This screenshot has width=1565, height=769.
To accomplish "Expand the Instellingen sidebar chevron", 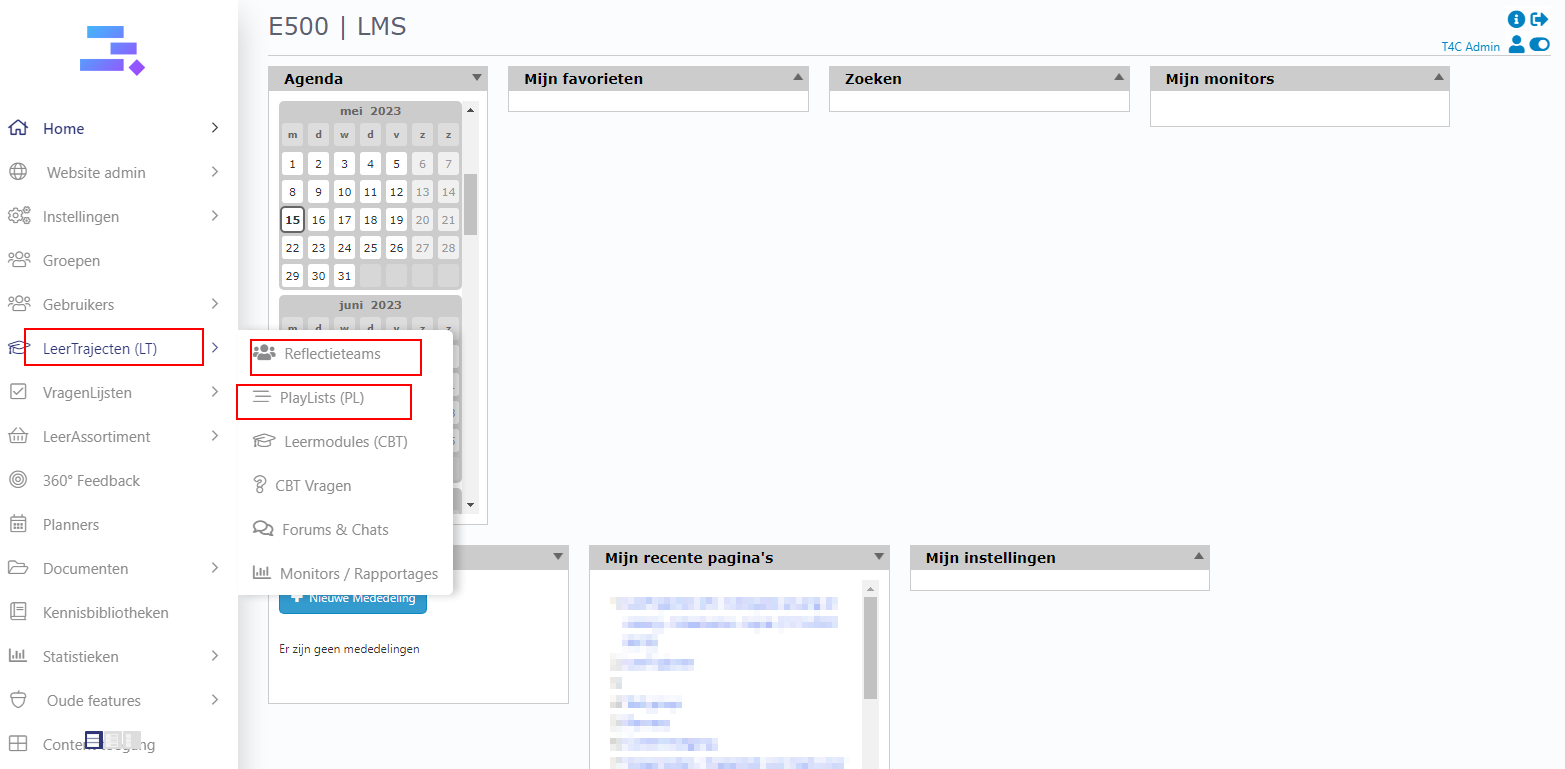I will click(215, 216).
